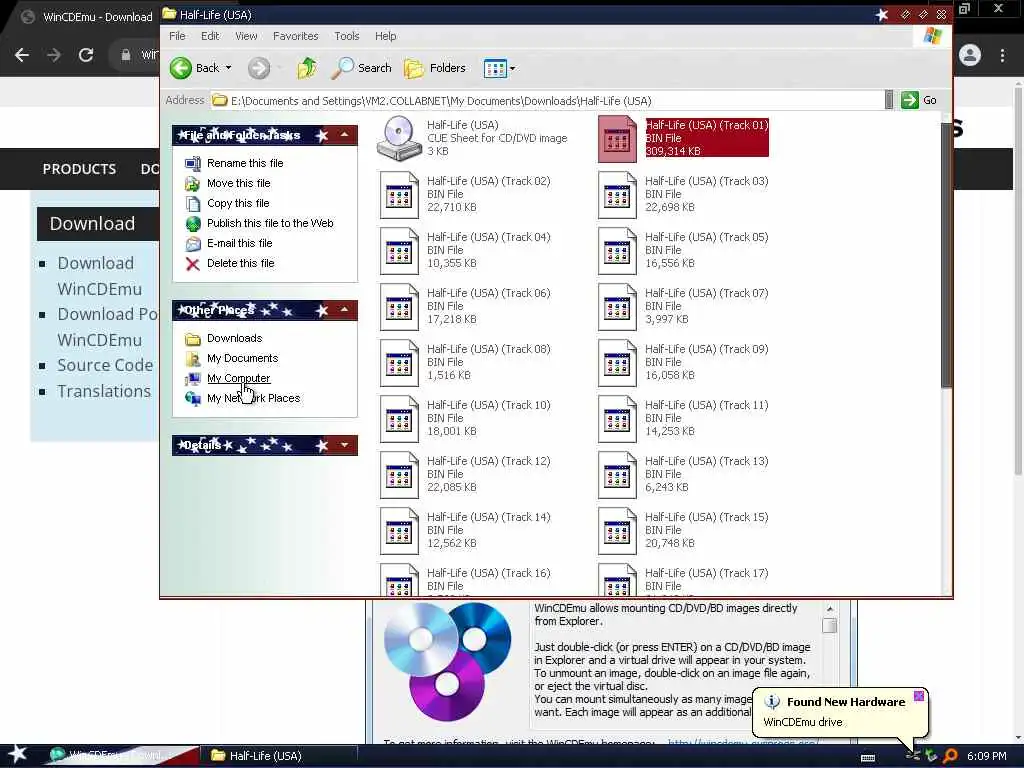Click Rename this file

pyautogui.click(x=245, y=163)
